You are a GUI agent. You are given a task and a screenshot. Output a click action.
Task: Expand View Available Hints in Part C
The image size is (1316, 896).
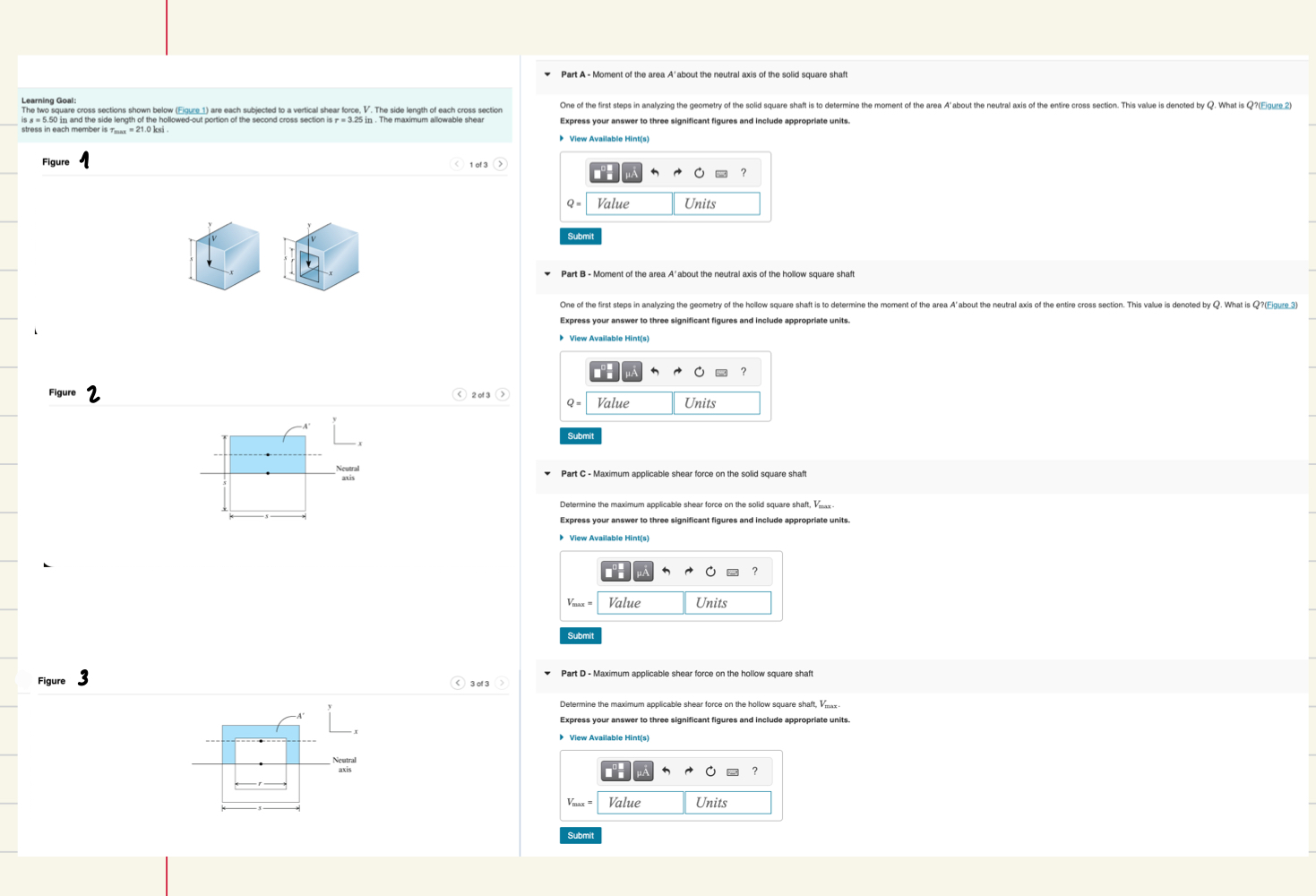pos(606,538)
